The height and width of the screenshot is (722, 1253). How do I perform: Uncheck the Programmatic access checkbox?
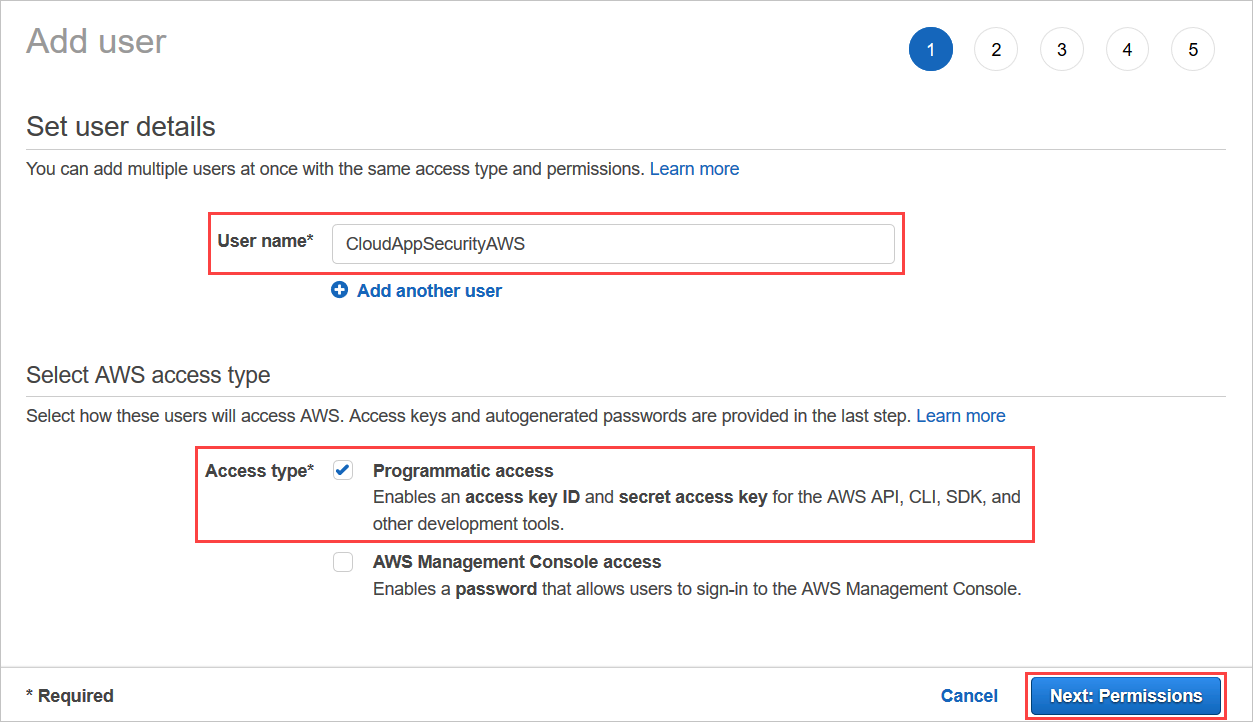[x=343, y=469]
